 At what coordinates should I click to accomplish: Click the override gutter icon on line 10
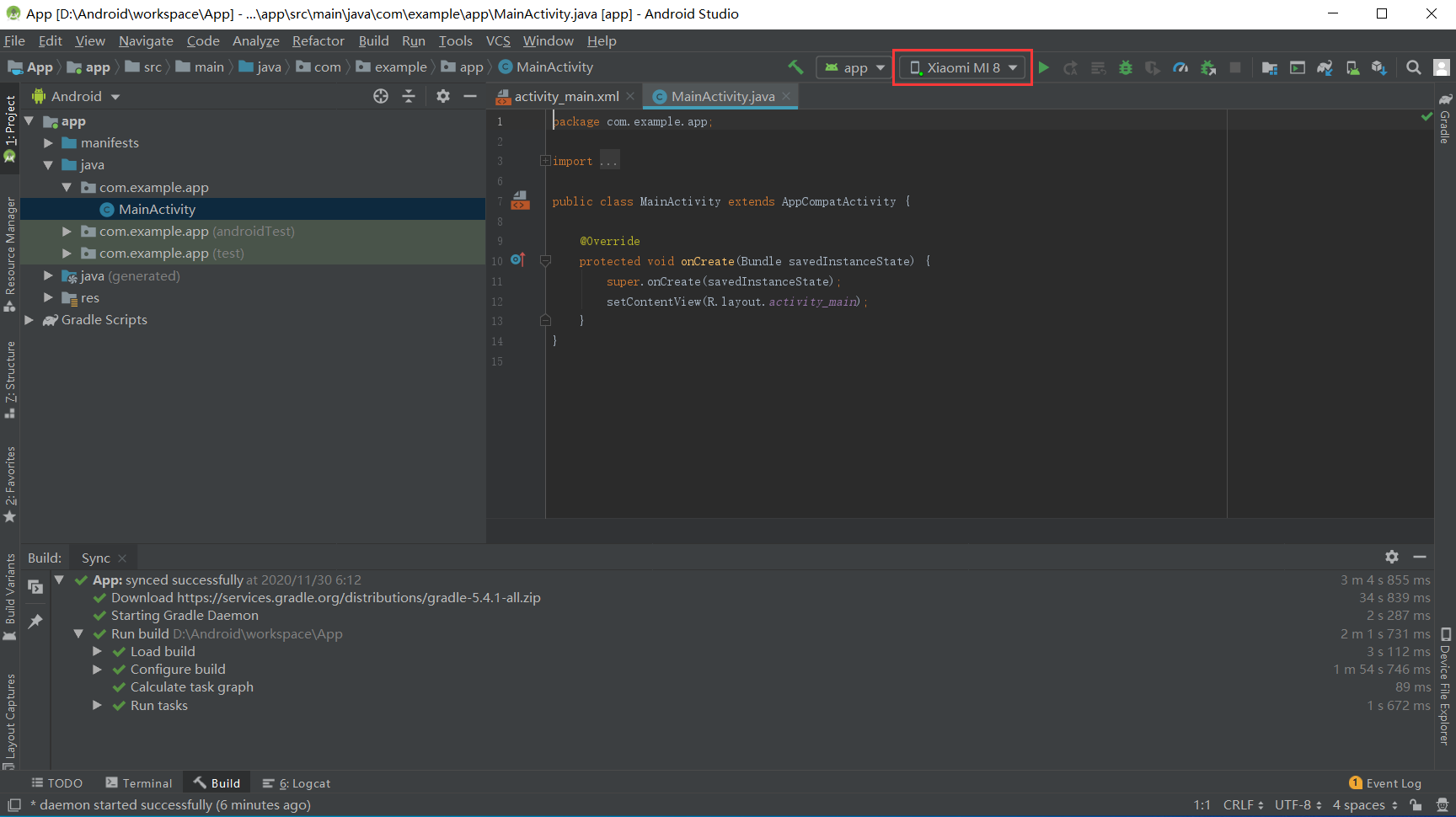coord(517,260)
